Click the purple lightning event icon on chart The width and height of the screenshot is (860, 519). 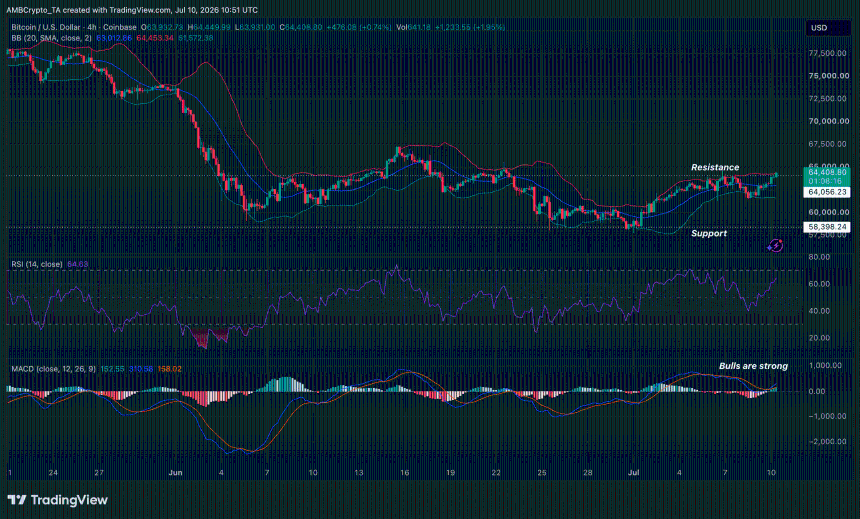[775, 245]
